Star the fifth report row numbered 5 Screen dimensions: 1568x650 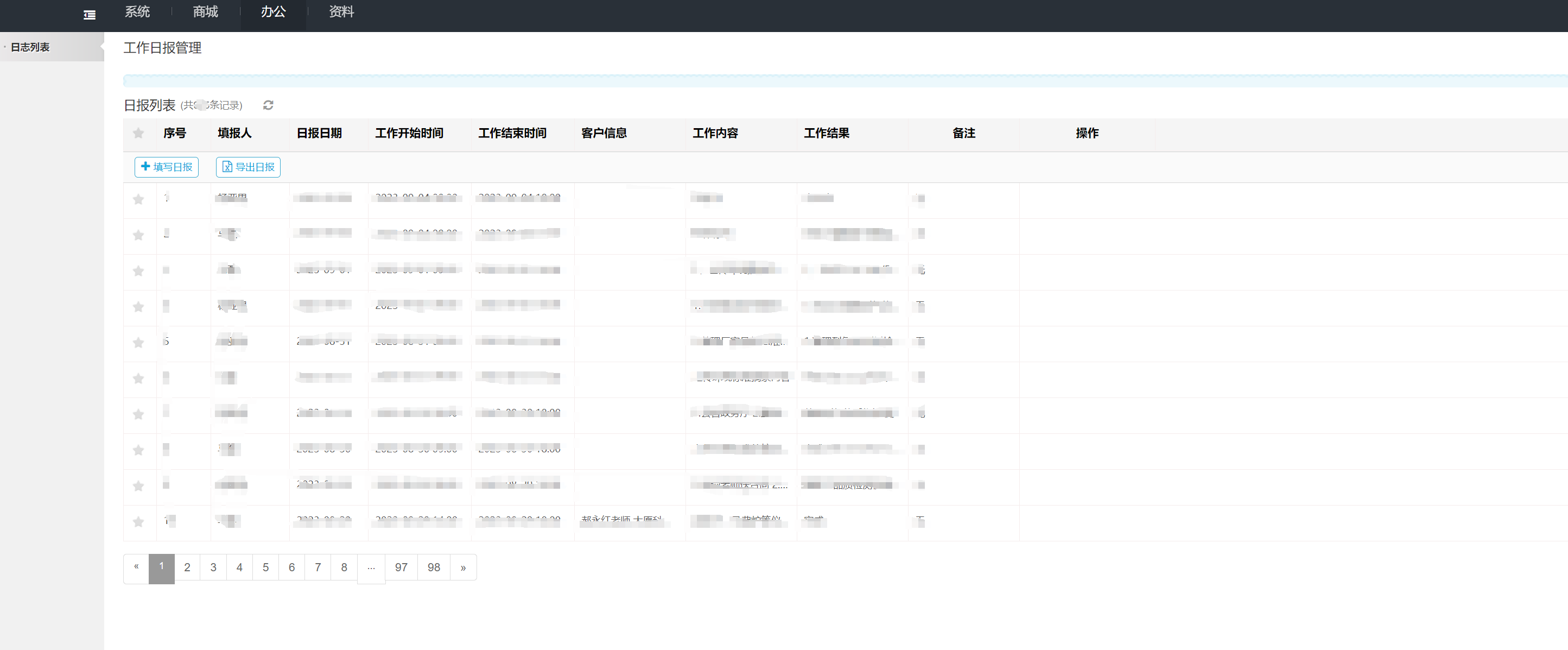(139, 343)
